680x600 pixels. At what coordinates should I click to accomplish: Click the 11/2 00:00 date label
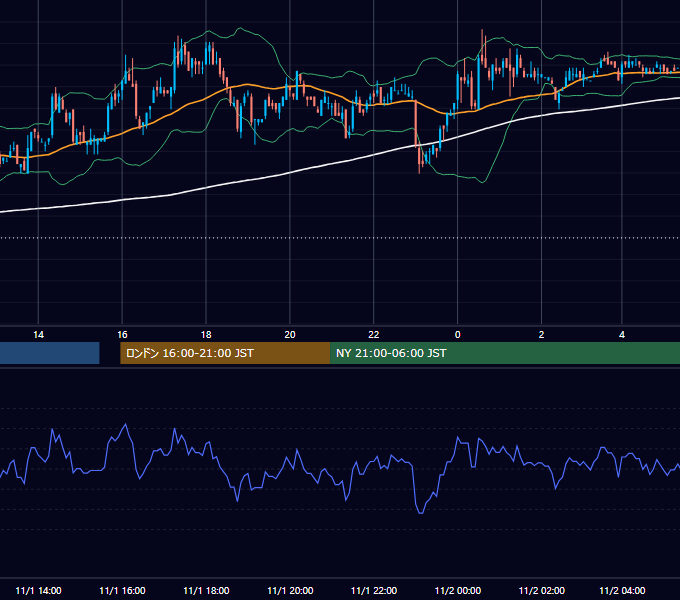point(458,590)
